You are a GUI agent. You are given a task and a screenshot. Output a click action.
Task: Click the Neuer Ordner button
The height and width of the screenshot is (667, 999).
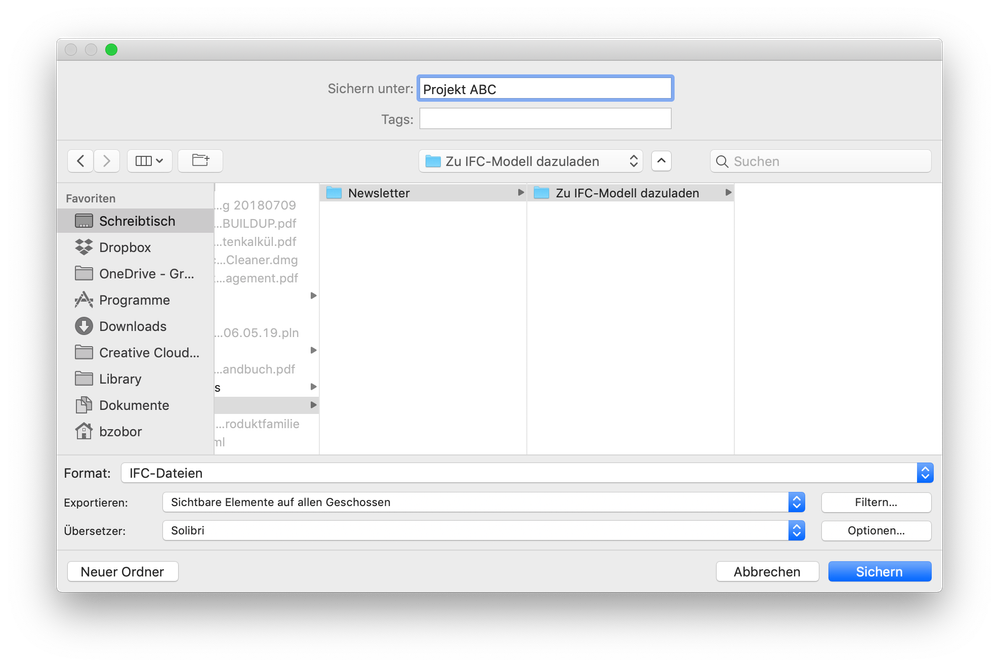coord(122,571)
